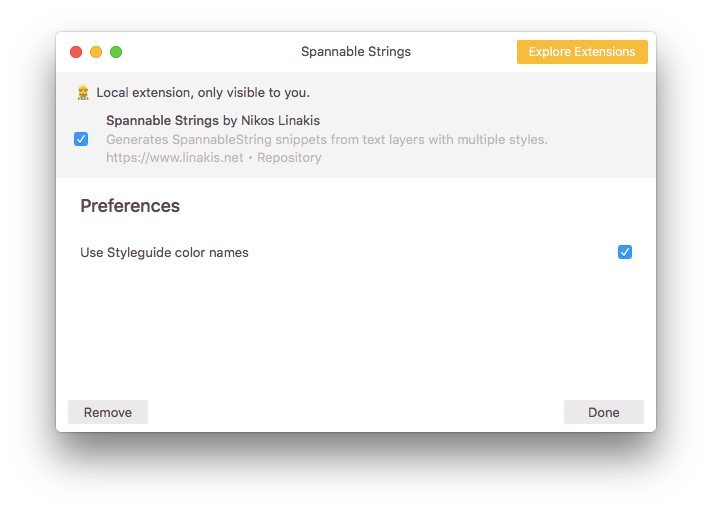Screen dimensions: 712x512
Task: Click the 'Generates SpannableString snippets' description
Action: click(x=327, y=139)
